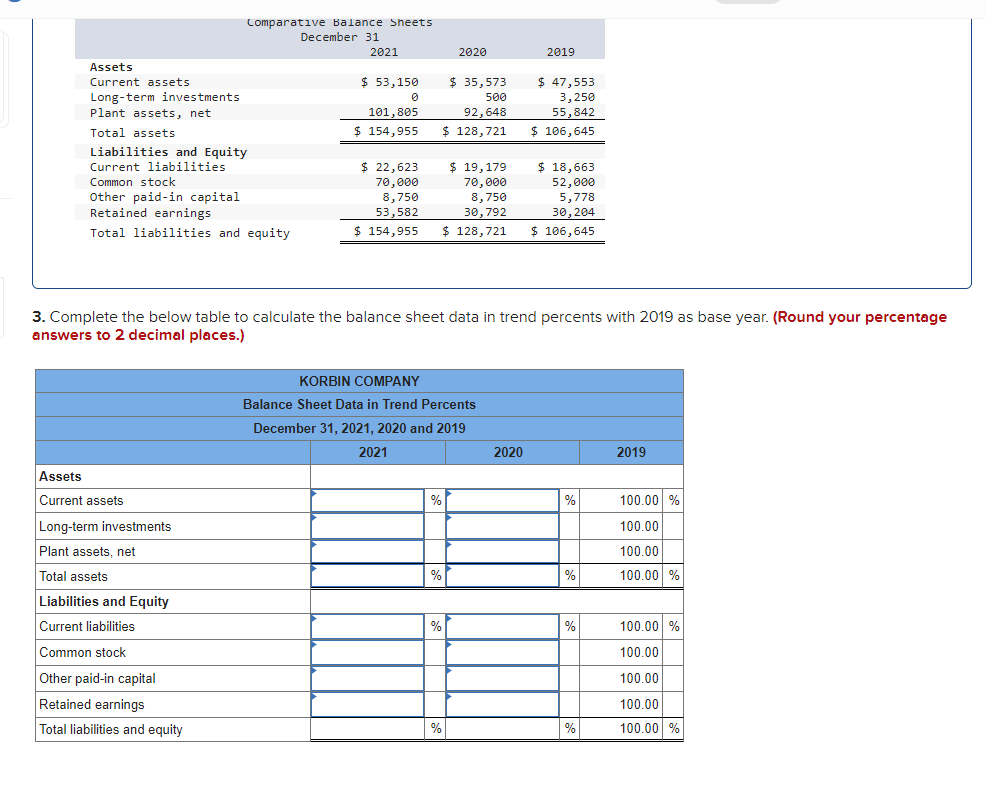Enter Current assets trend percent for 2020

pyautogui.click(x=502, y=500)
